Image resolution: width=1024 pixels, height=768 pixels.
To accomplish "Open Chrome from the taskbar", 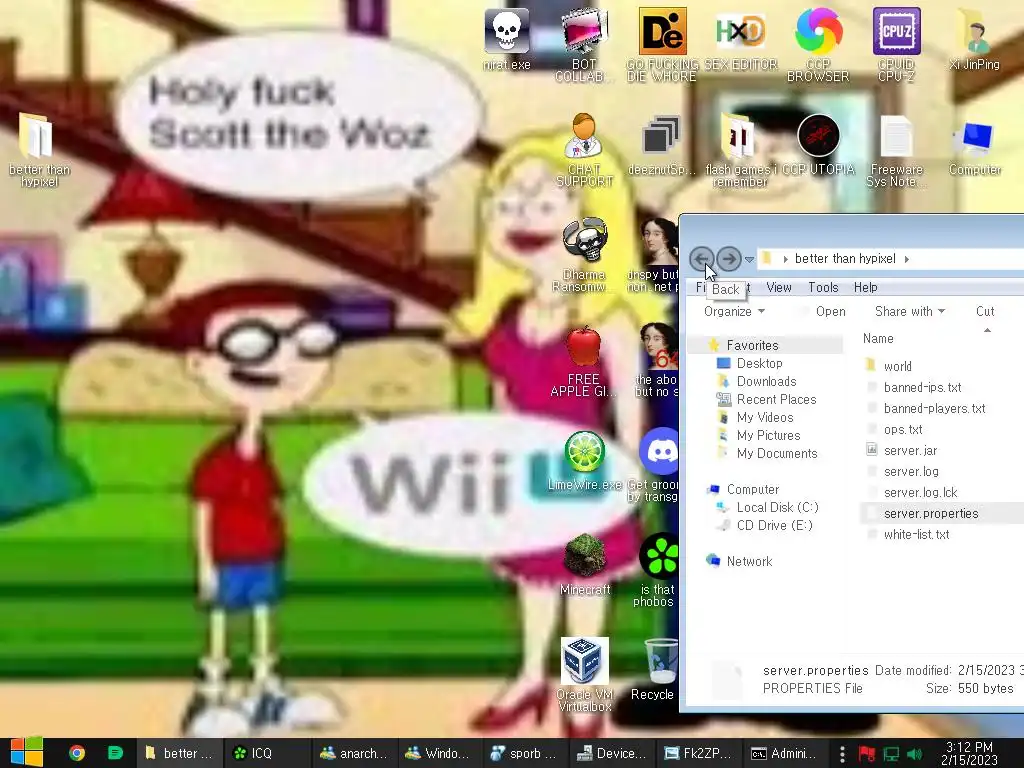I will [x=76, y=753].
